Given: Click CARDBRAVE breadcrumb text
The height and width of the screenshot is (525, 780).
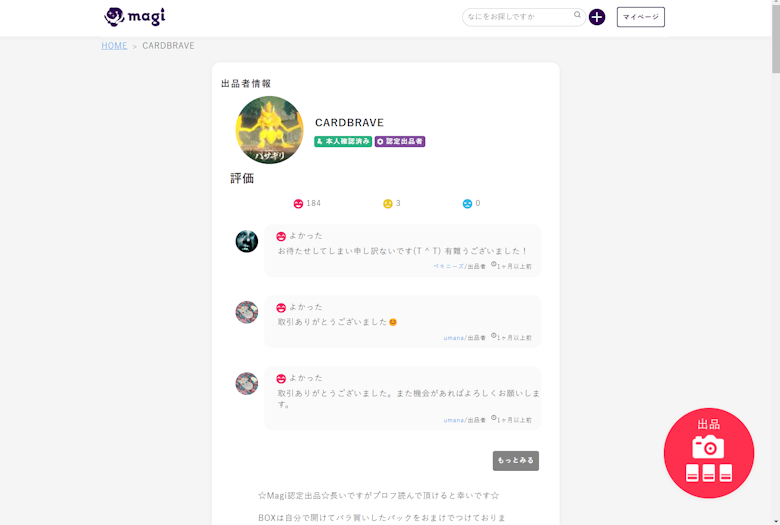Looking at the screenshot, I should pos(168,46).
